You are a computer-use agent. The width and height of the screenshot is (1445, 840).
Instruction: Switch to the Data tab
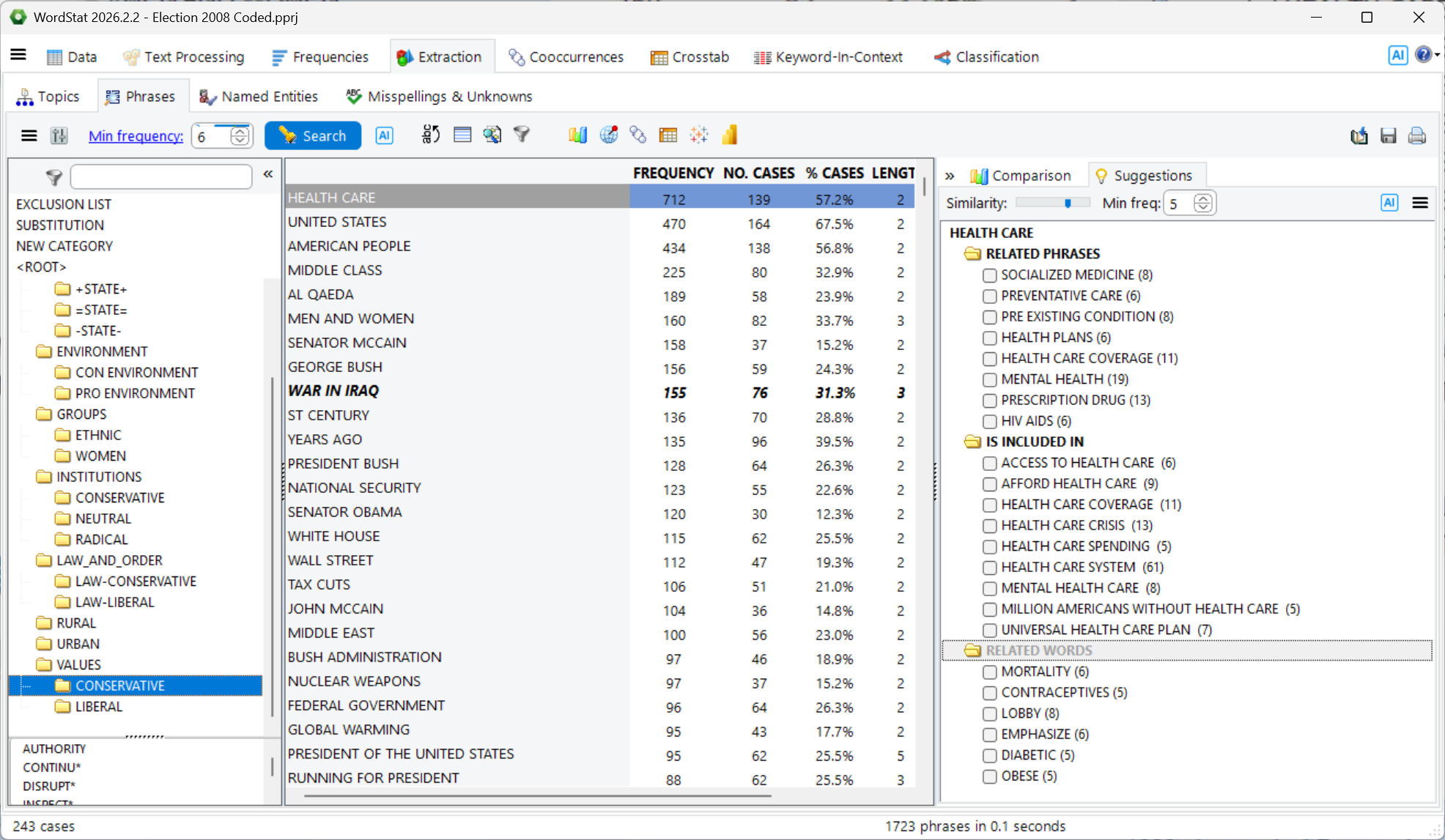click(72, 56)
